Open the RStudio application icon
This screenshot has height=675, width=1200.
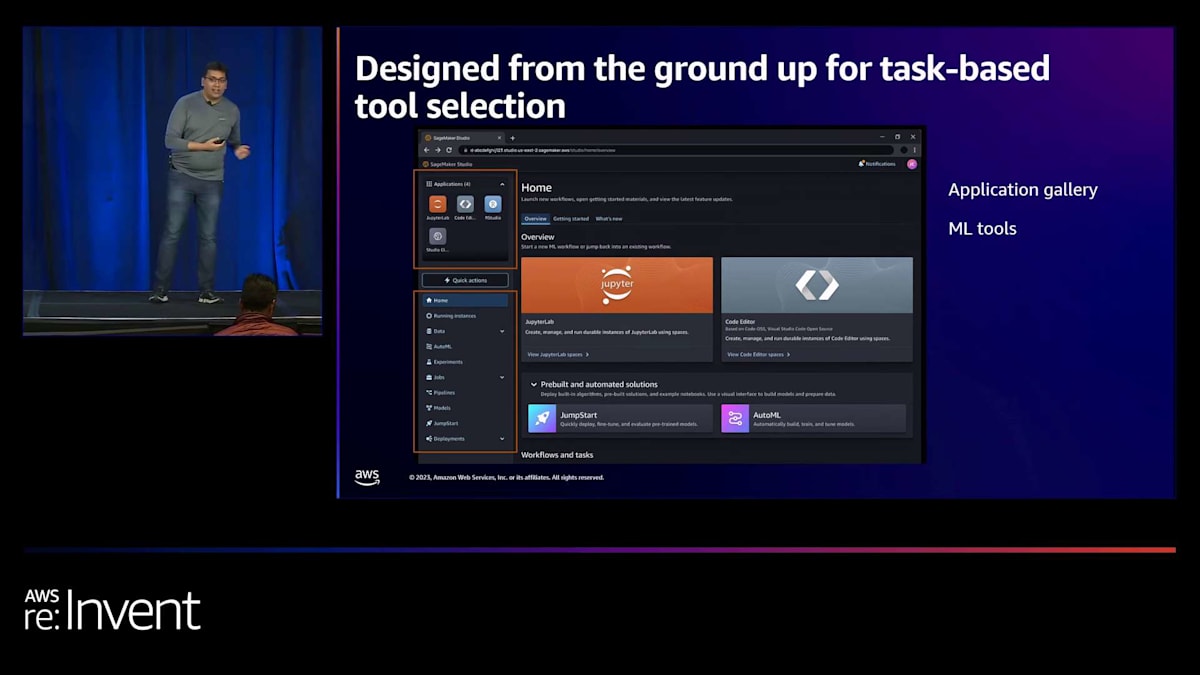[493, 204]
